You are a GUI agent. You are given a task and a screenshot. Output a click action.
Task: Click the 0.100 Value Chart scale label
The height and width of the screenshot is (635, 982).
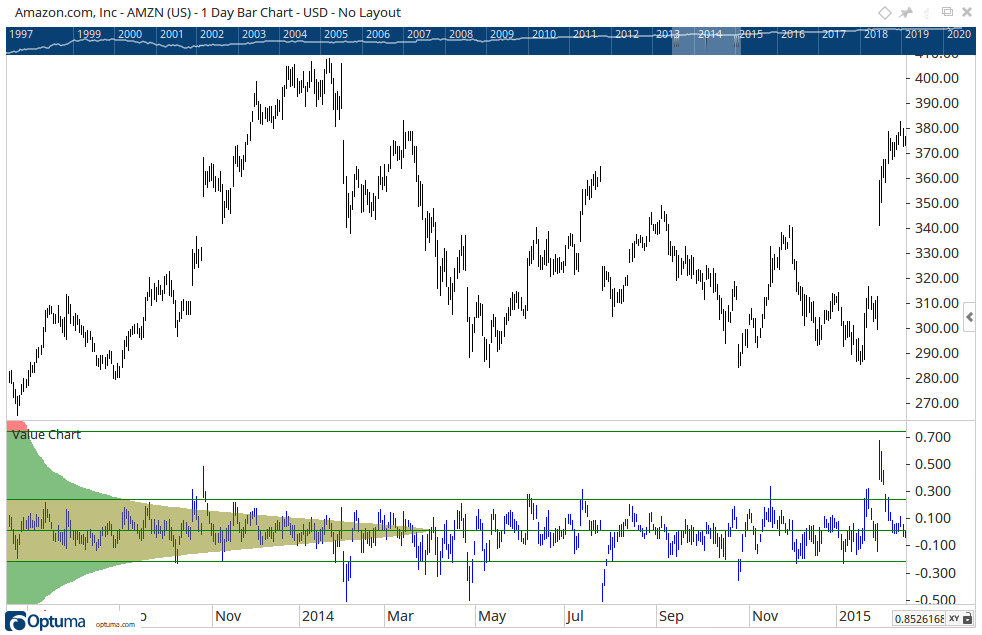pyautogui.click(x=933, y=519)
